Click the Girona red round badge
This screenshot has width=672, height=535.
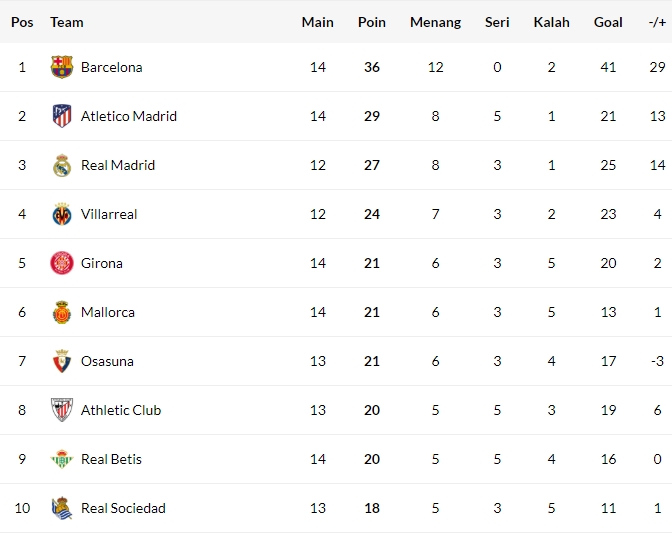click(62, 263)
